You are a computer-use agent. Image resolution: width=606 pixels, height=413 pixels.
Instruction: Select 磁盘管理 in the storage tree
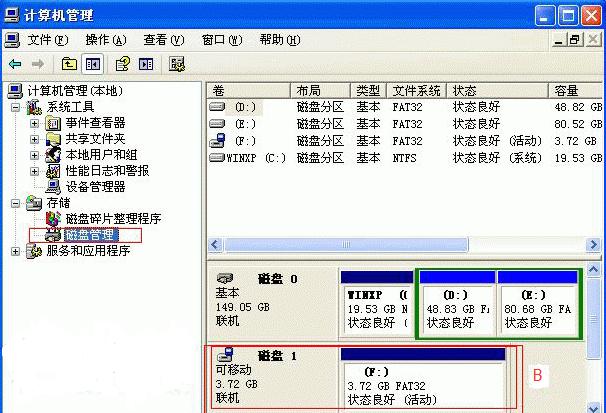tap(91, 235)
